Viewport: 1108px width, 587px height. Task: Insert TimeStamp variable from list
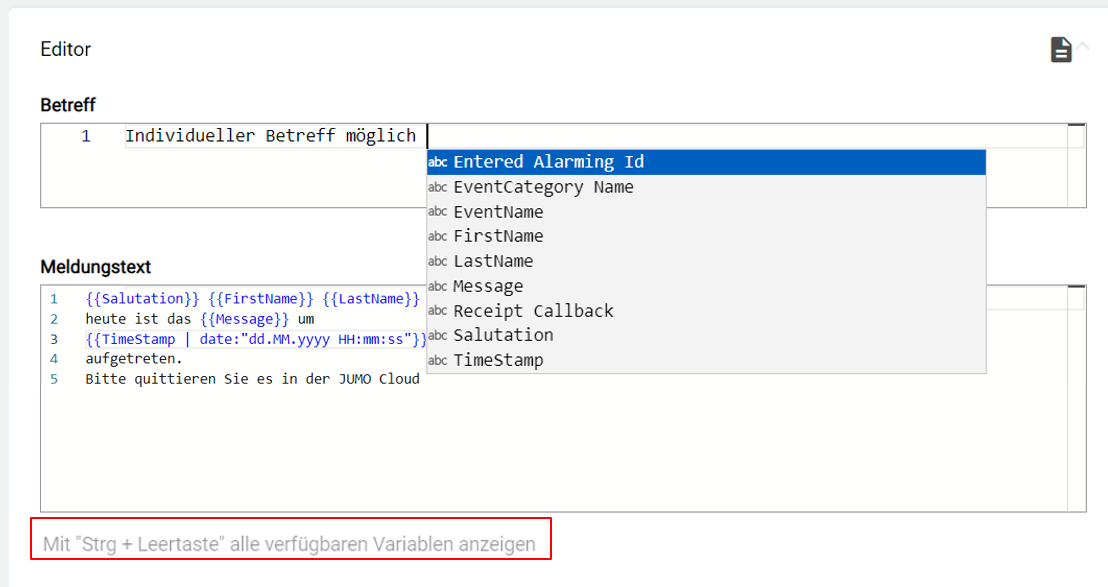498,360
